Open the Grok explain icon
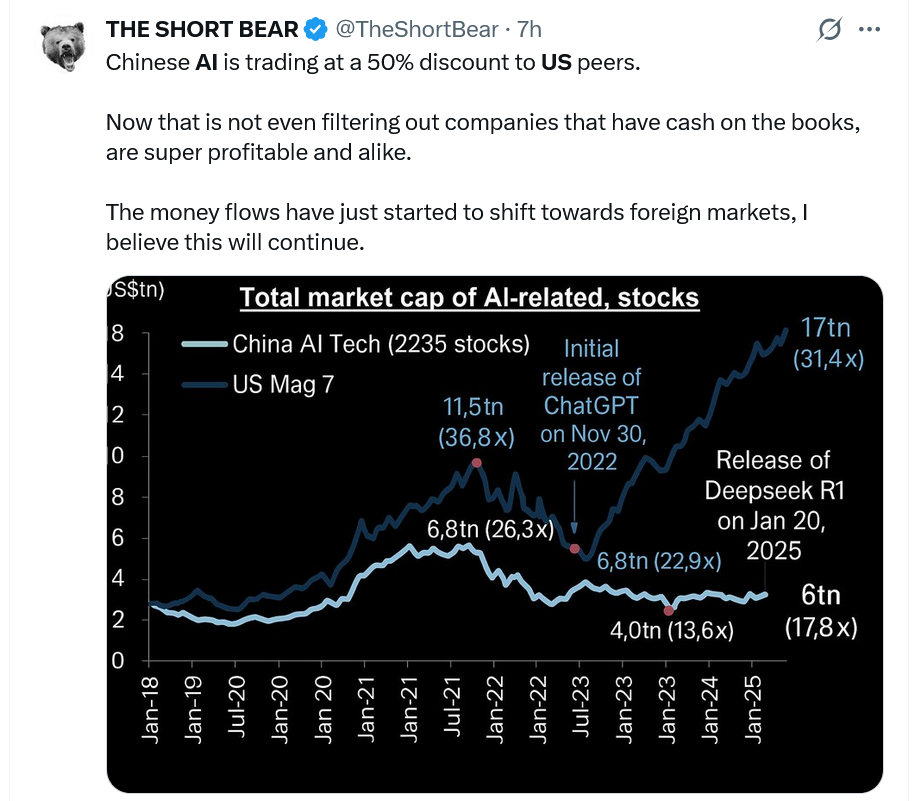 829,31
